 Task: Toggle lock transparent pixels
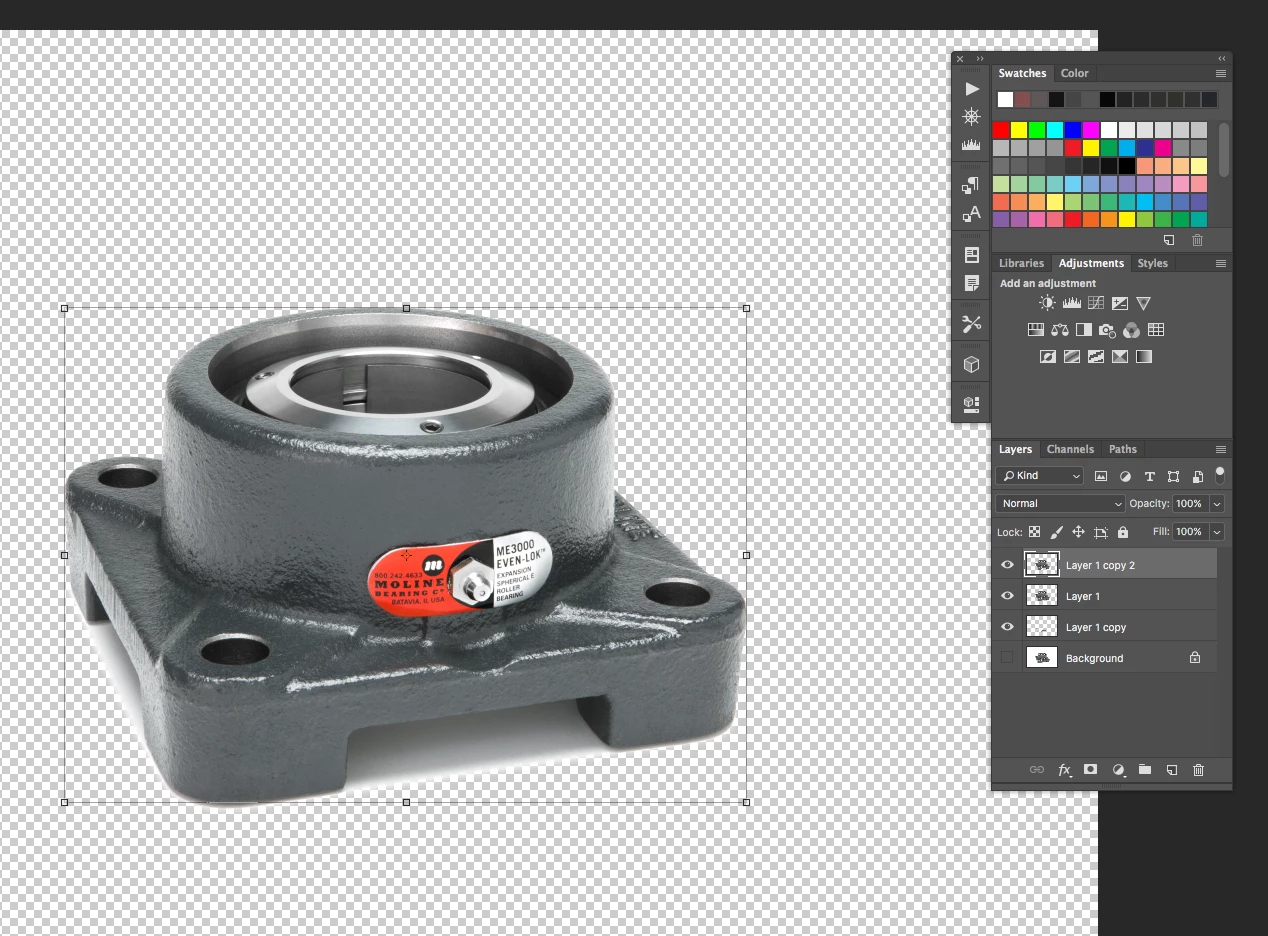(x=1035, y=532)
